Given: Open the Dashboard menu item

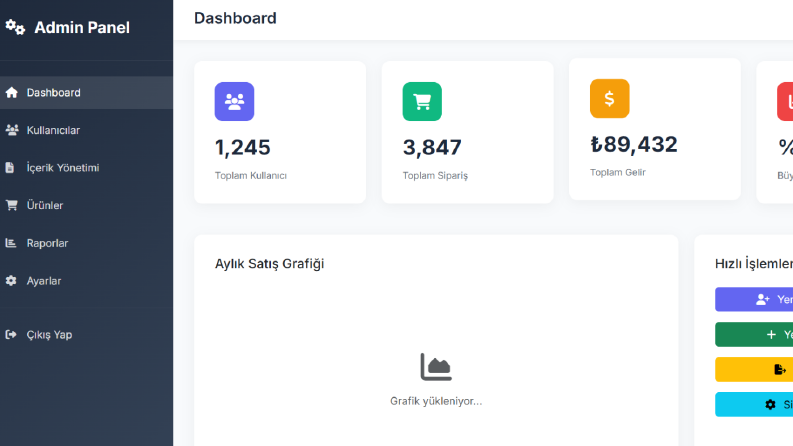Looking at the screenshot, I should [x=86, y=93].
